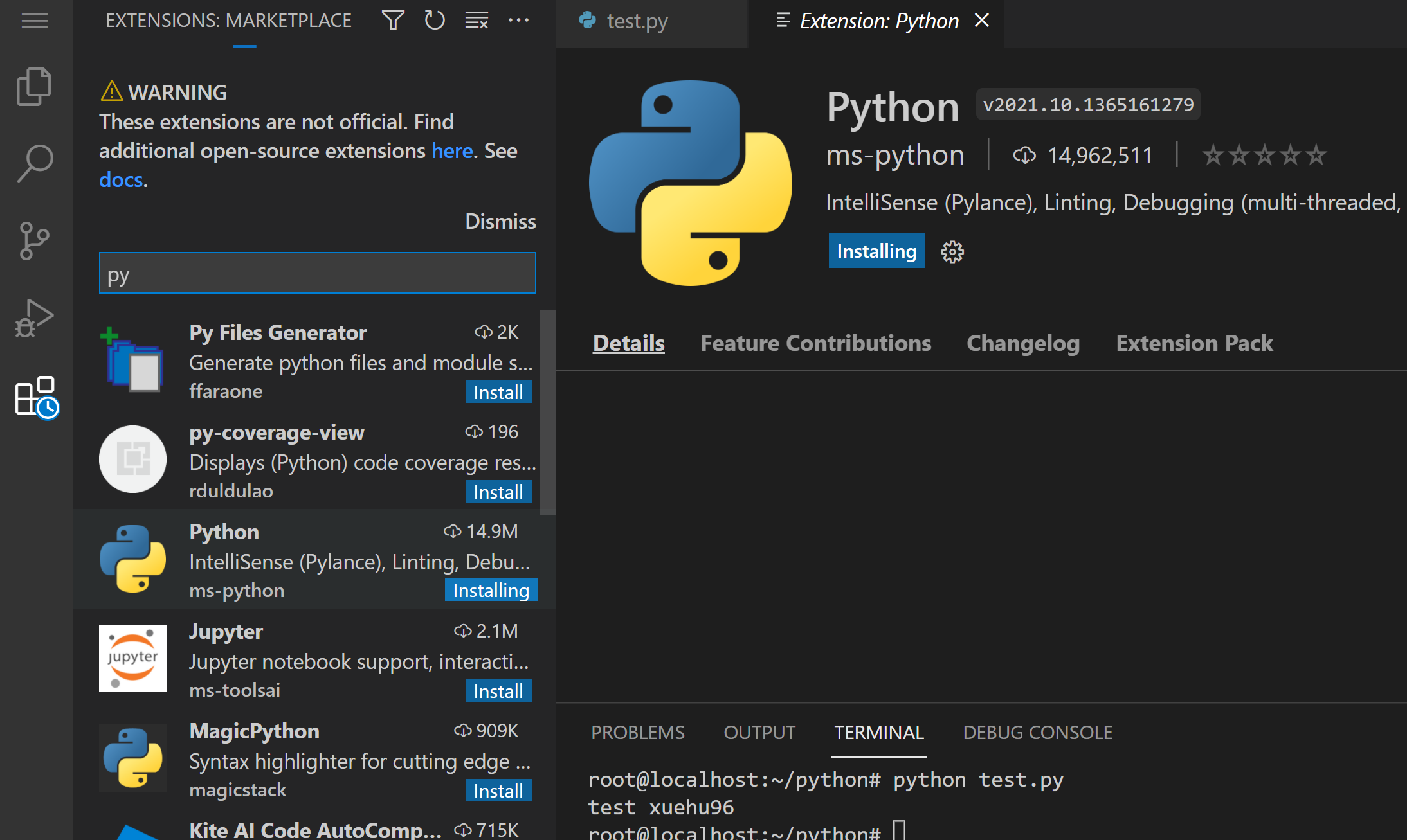Clear extensions search results icon
This screenshot has width=1407, height=840.
[x=477, y=21]
